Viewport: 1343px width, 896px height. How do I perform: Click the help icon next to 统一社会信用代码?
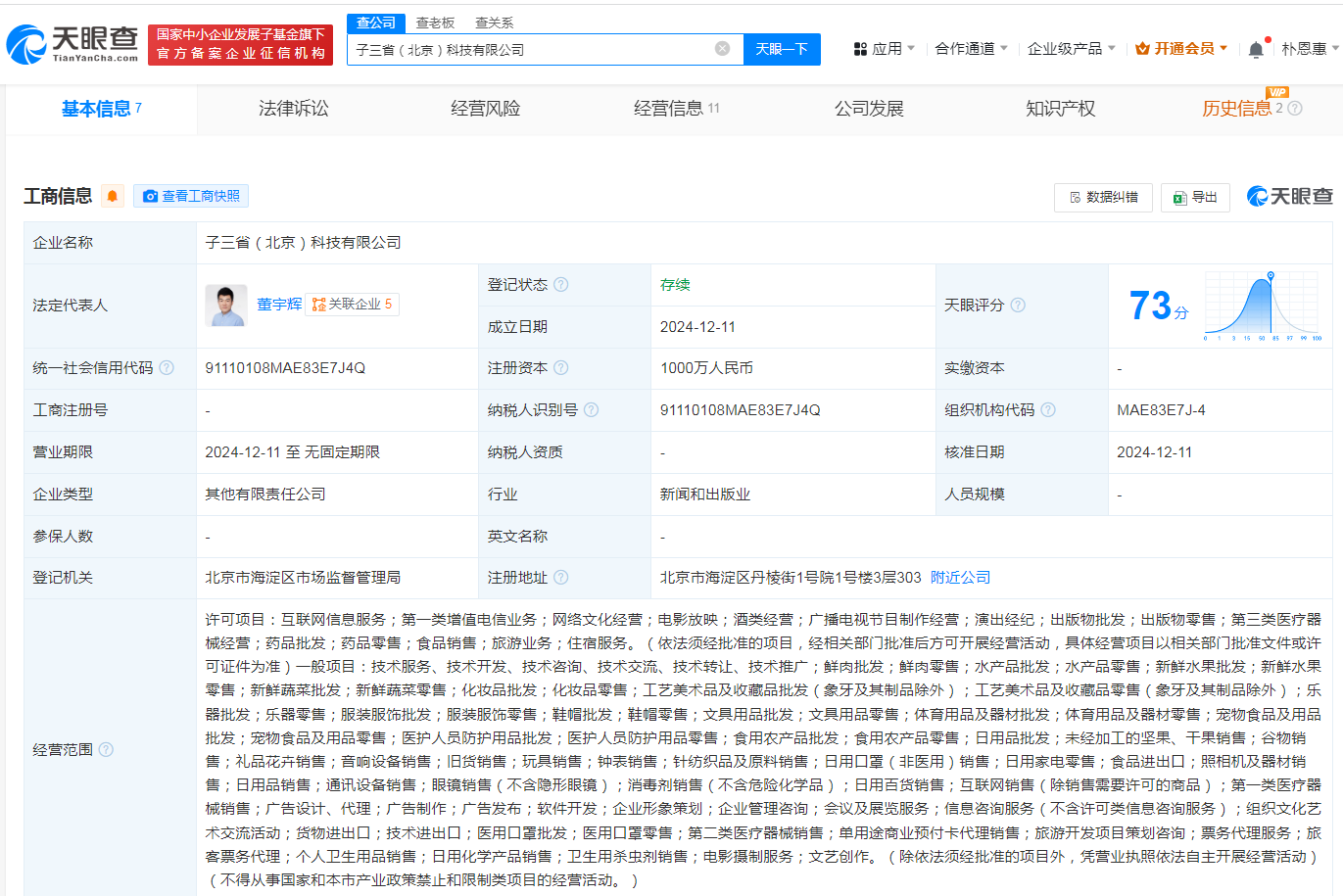(167, 368)
